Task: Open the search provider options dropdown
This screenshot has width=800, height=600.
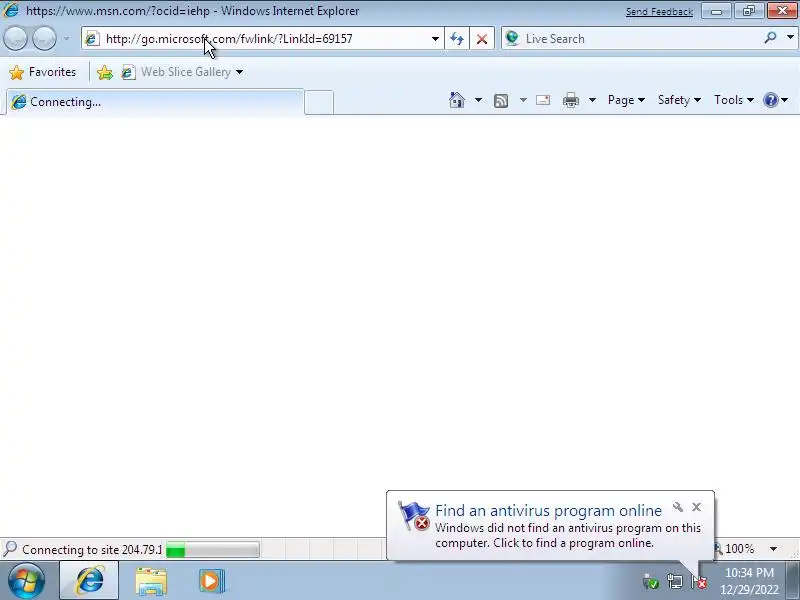Action: coord(790,38)
